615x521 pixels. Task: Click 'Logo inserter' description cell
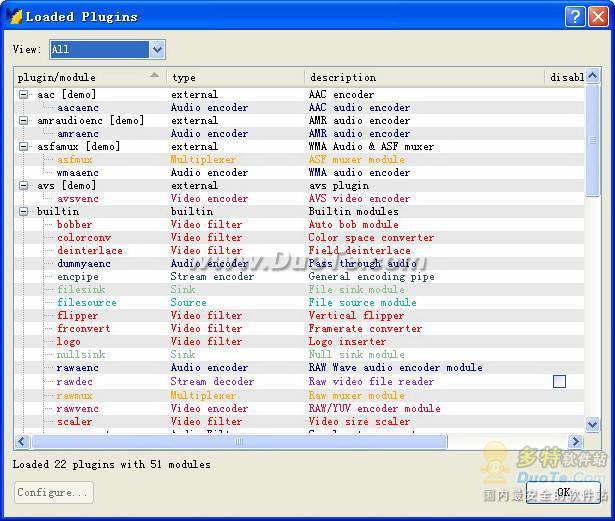347,342
